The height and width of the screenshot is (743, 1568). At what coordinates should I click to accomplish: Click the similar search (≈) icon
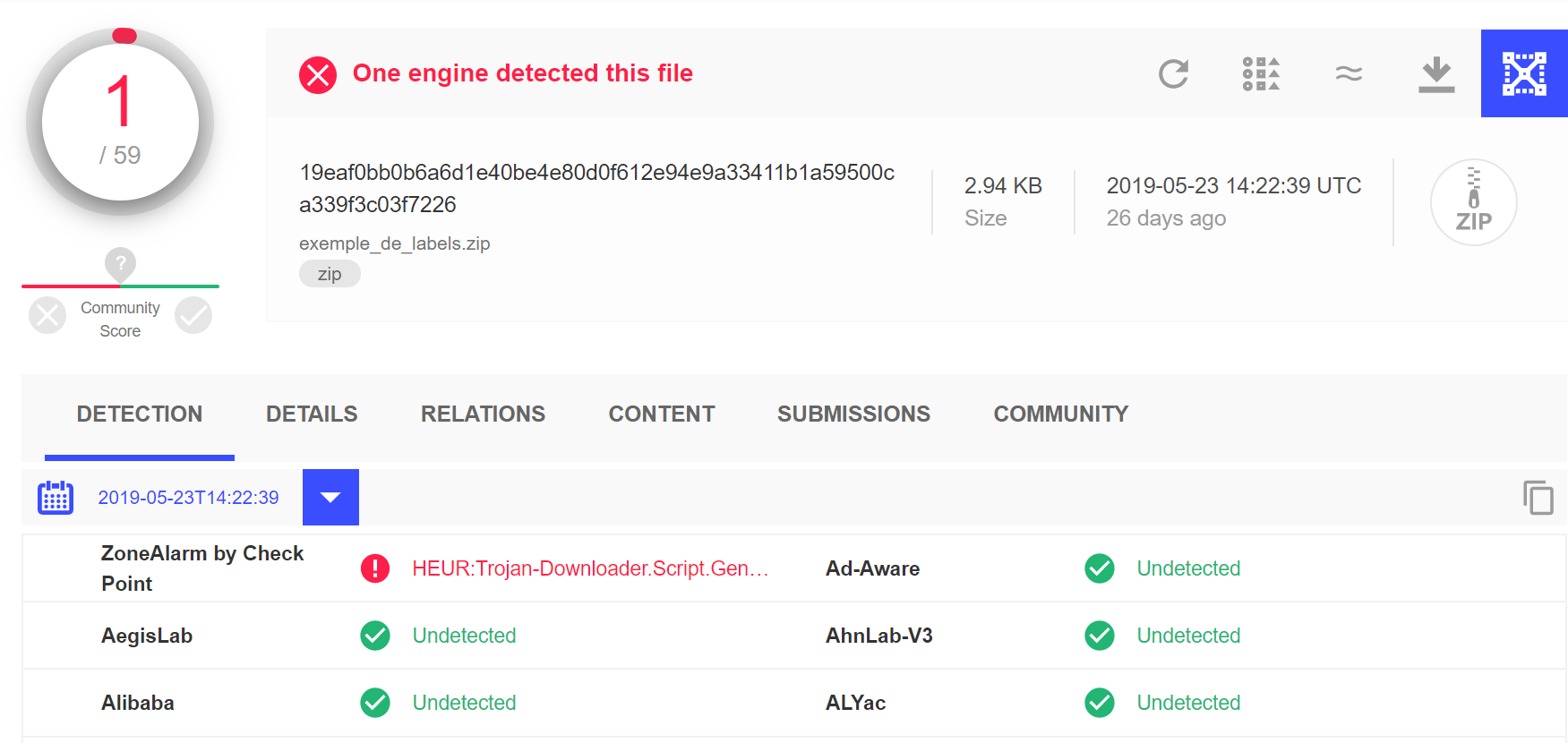(1349, 74)
